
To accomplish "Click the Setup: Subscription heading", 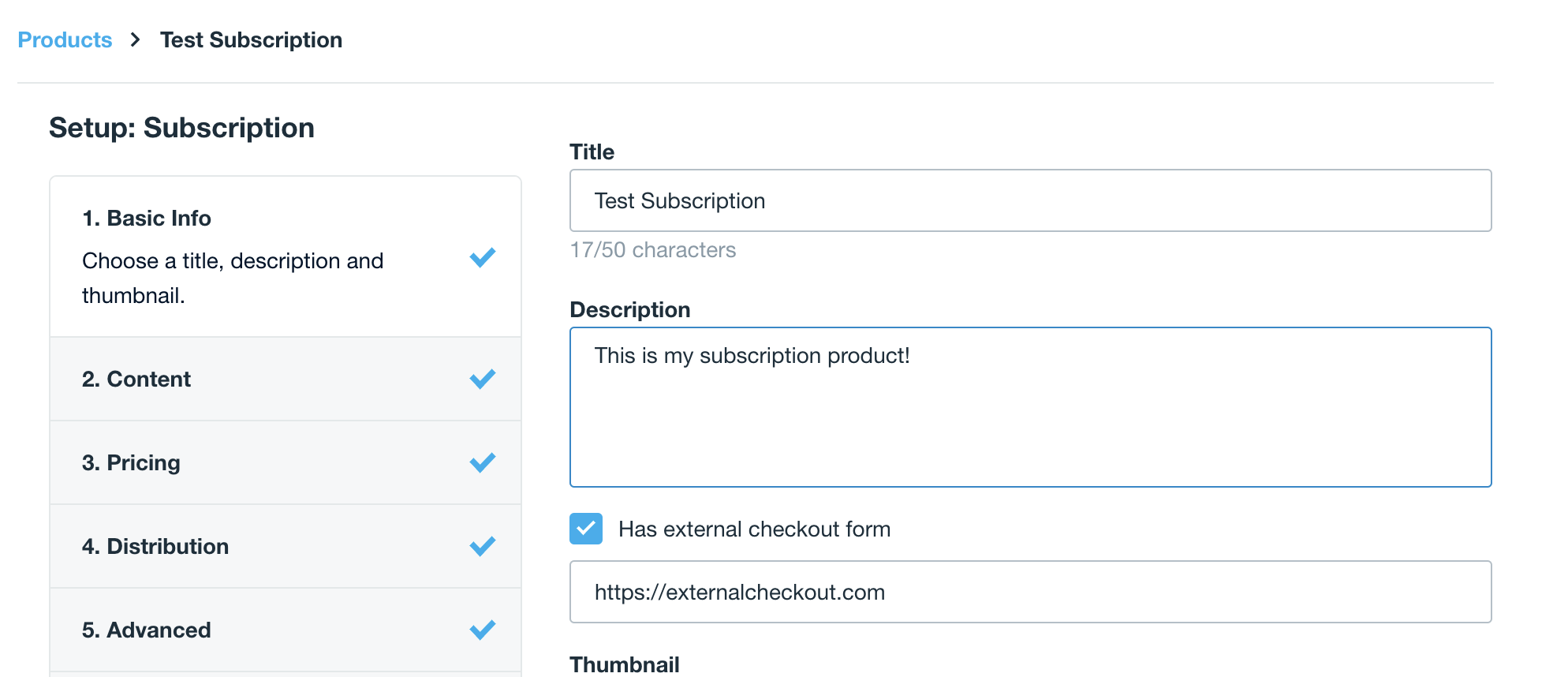I will tap(181, 128).
